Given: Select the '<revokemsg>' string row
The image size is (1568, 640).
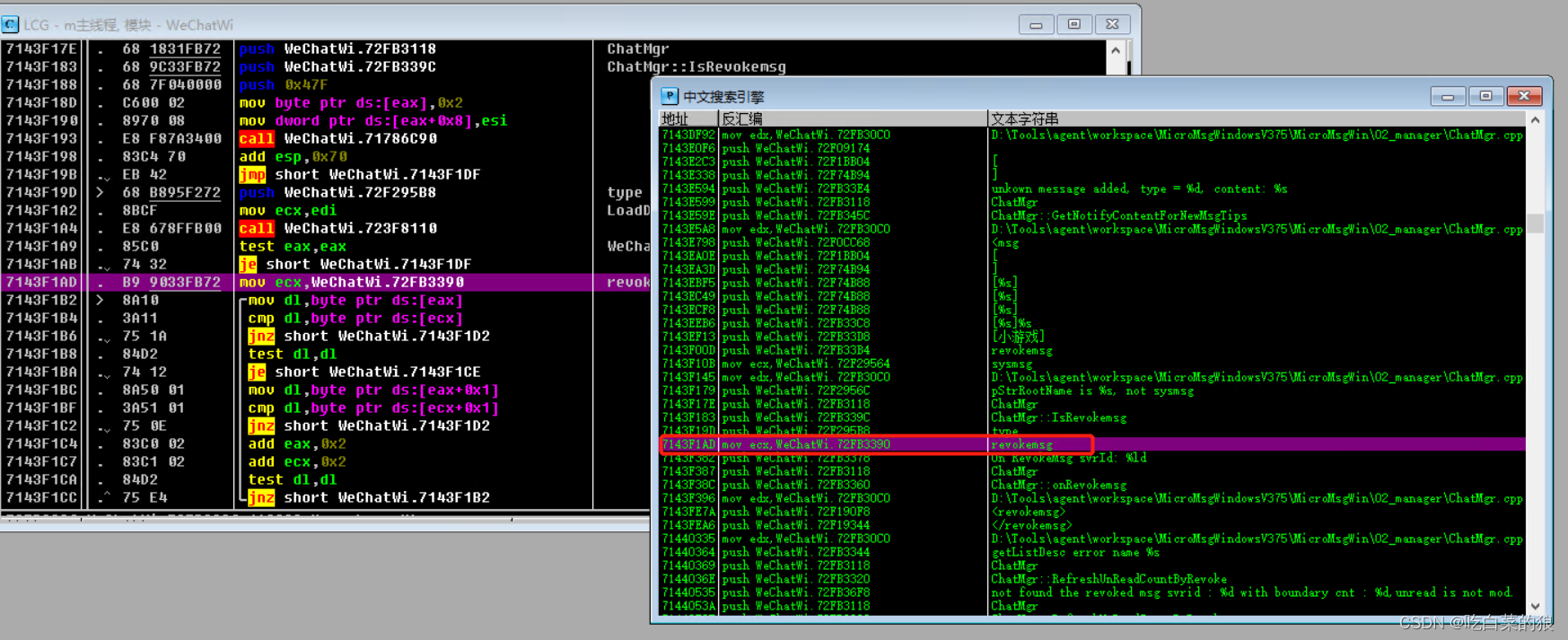Looking at the screenshot, I should [1092, 512].
